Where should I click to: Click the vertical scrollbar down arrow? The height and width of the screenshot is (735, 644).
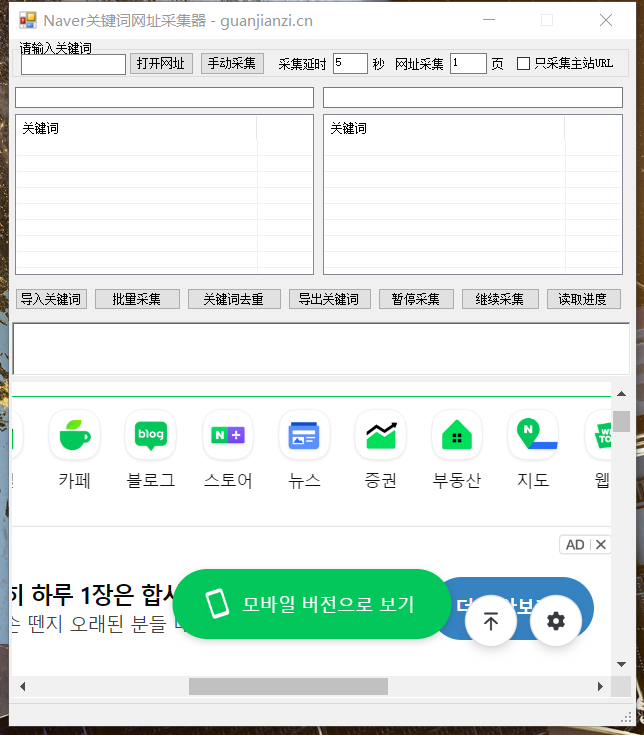click(x=622, y=664)
